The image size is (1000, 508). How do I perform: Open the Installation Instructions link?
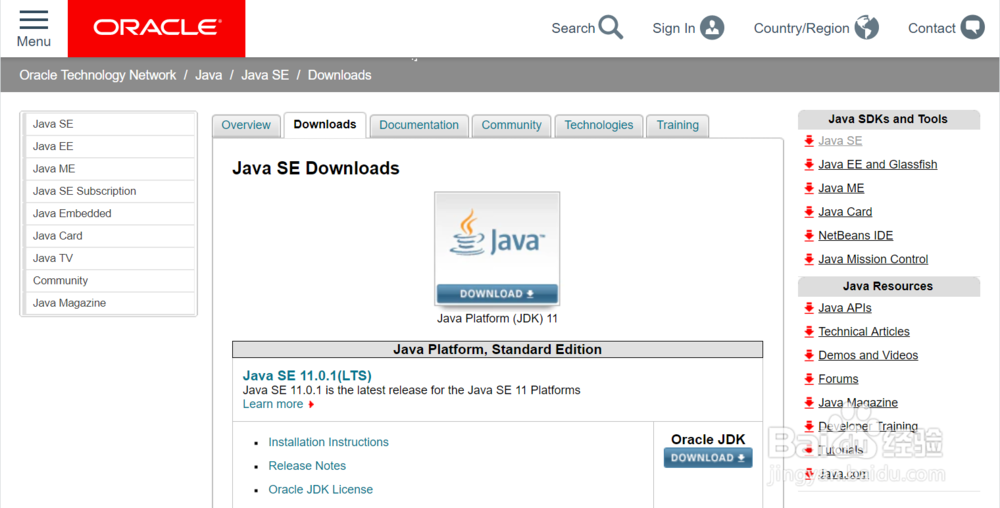(328, 442)
